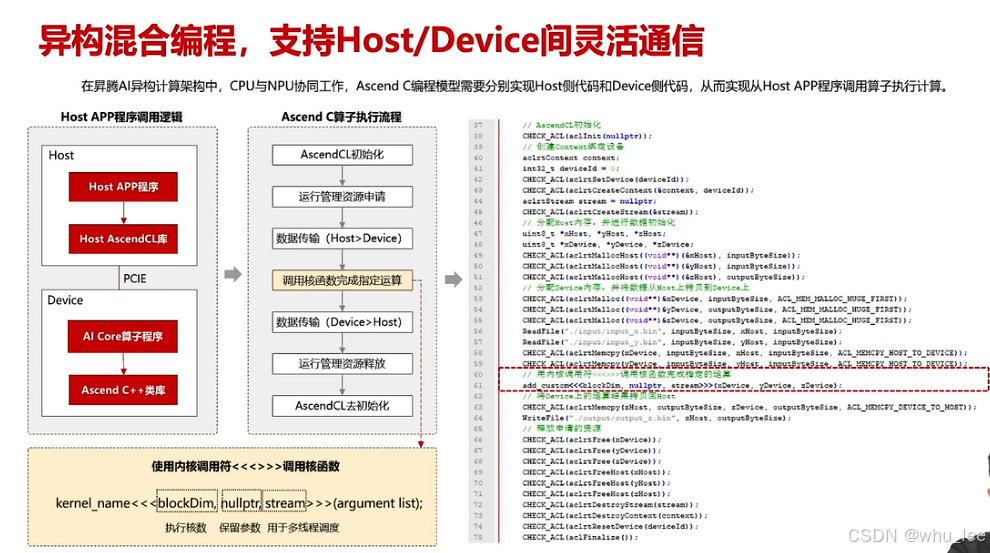Click the '保留参数' caption
This screenshot has height=553, width=990.
(240, 528)
